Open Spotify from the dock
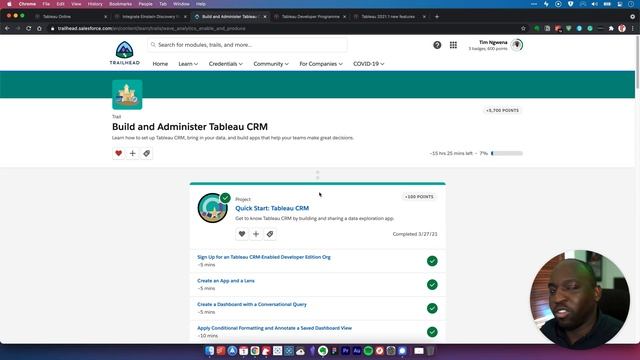 coord(368,351)
